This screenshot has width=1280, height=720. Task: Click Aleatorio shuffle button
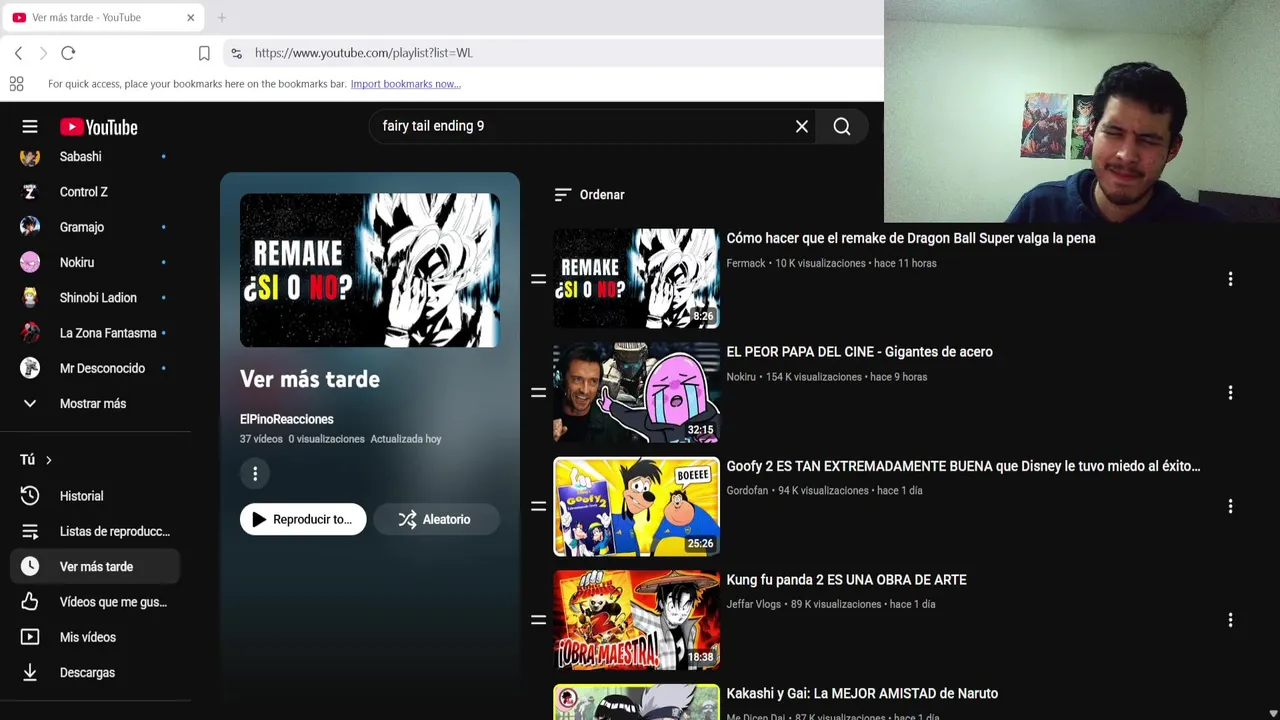436,519
